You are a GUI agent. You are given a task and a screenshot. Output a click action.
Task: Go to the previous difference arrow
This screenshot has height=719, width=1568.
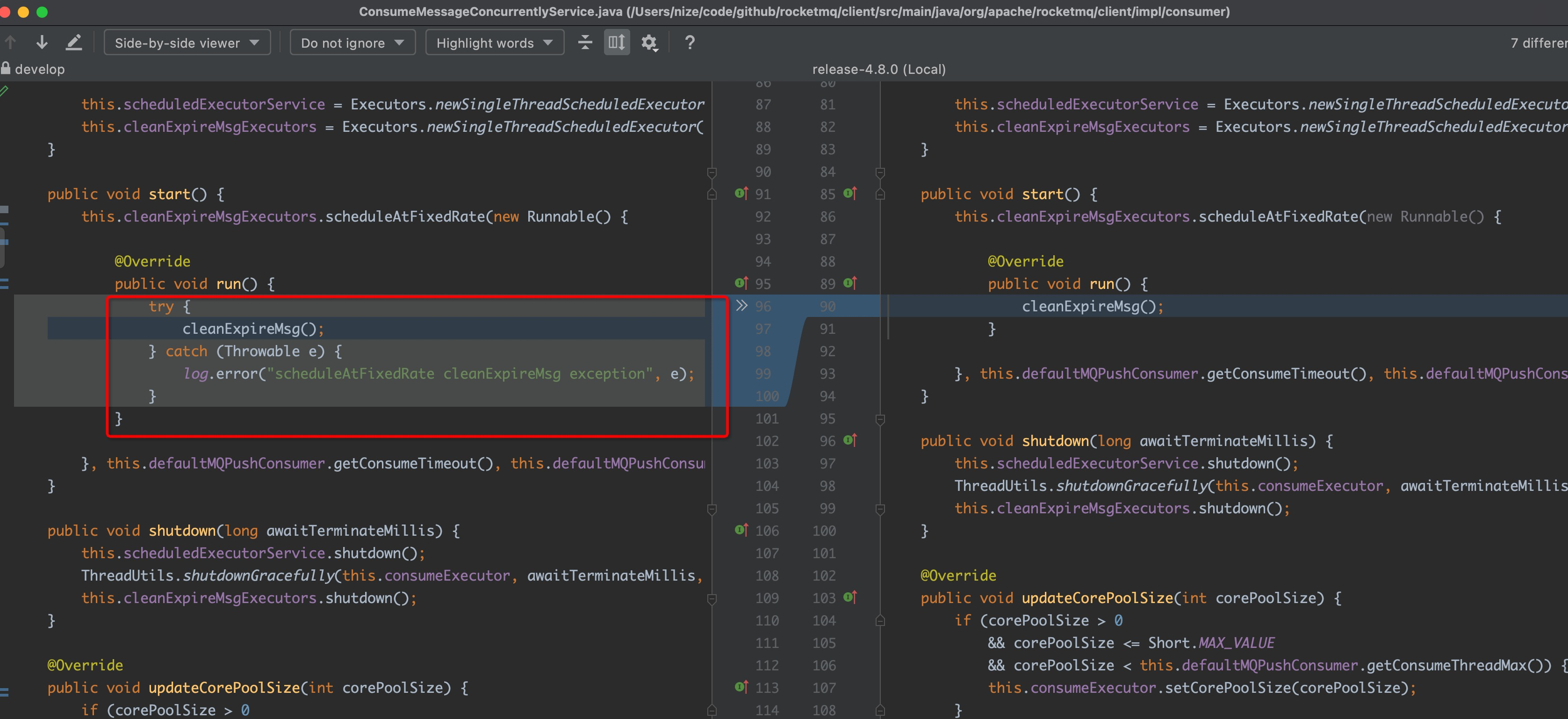click(x=10, y=43)
